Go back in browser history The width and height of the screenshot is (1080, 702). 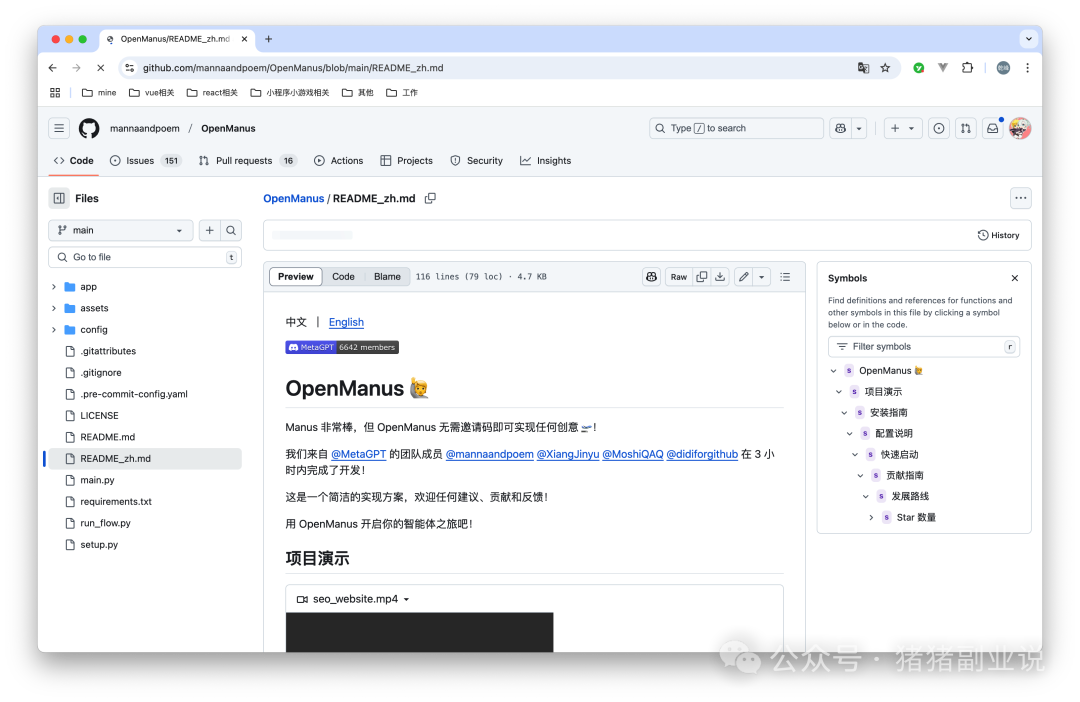[53, 68]
